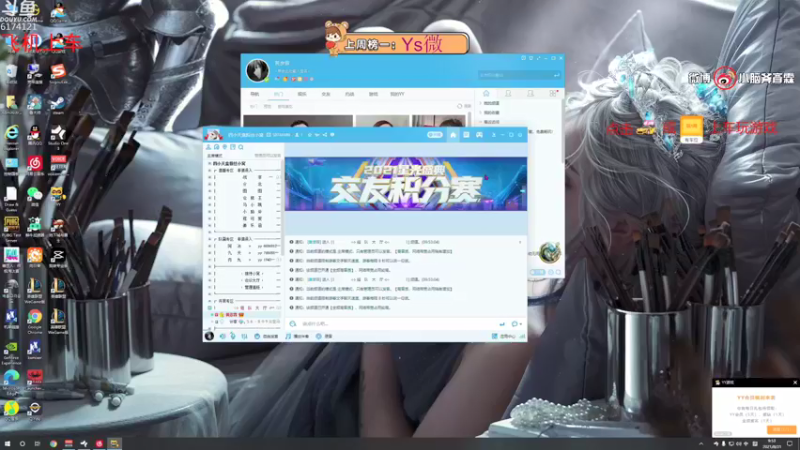800x450 pixels.
Task: Open the GeForce Experience desktop shortcut
Action: coord(11,352)
